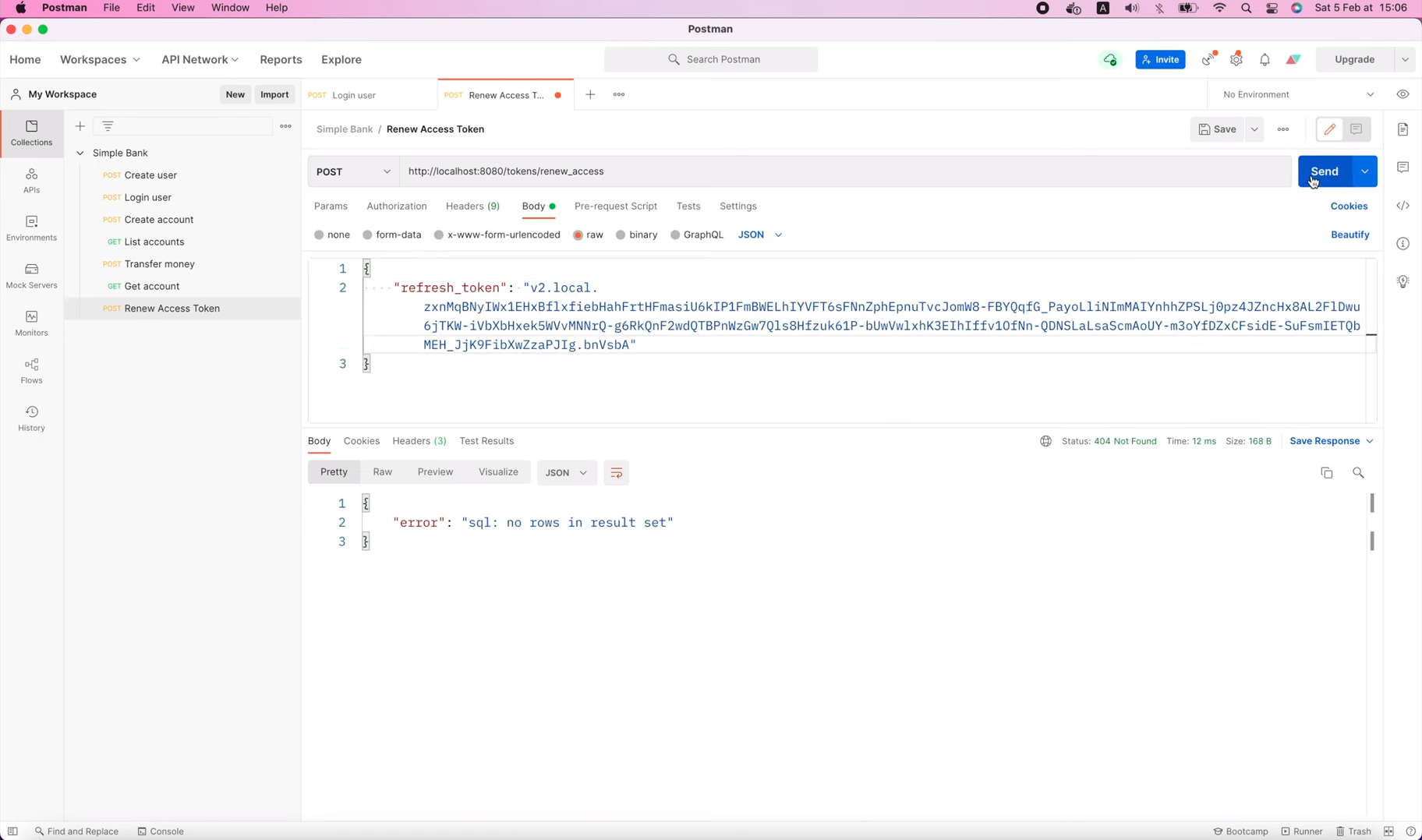Open the Collections sidebar panel

32,133
